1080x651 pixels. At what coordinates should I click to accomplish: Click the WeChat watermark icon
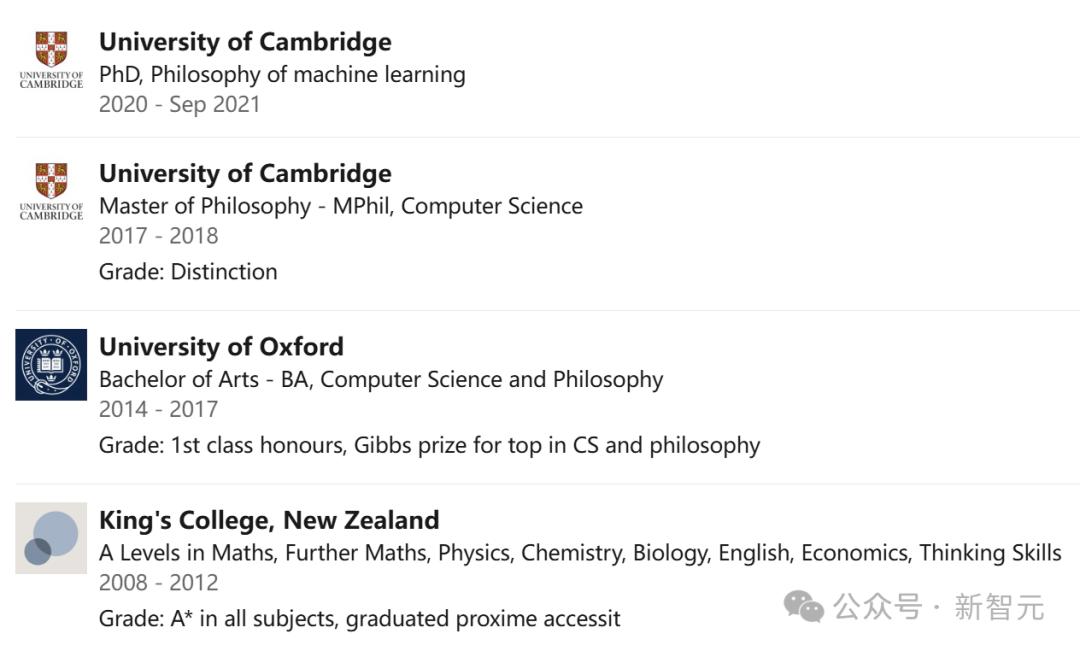coord(804,605)
